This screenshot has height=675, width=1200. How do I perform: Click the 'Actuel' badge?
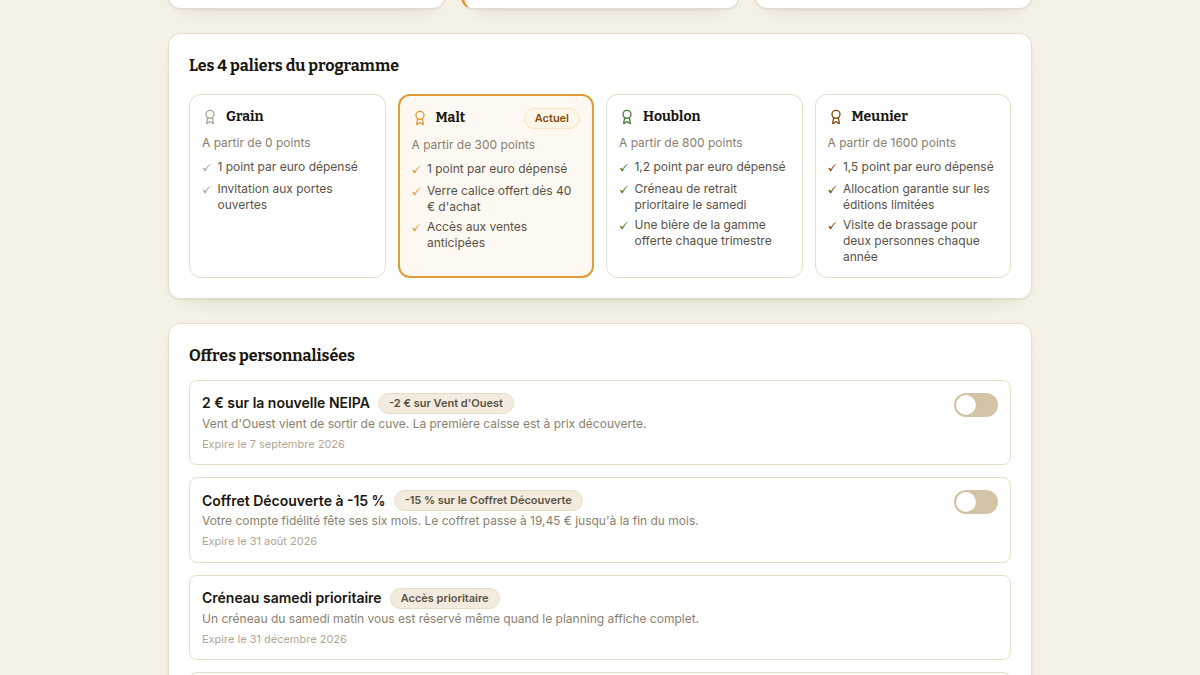552,118
